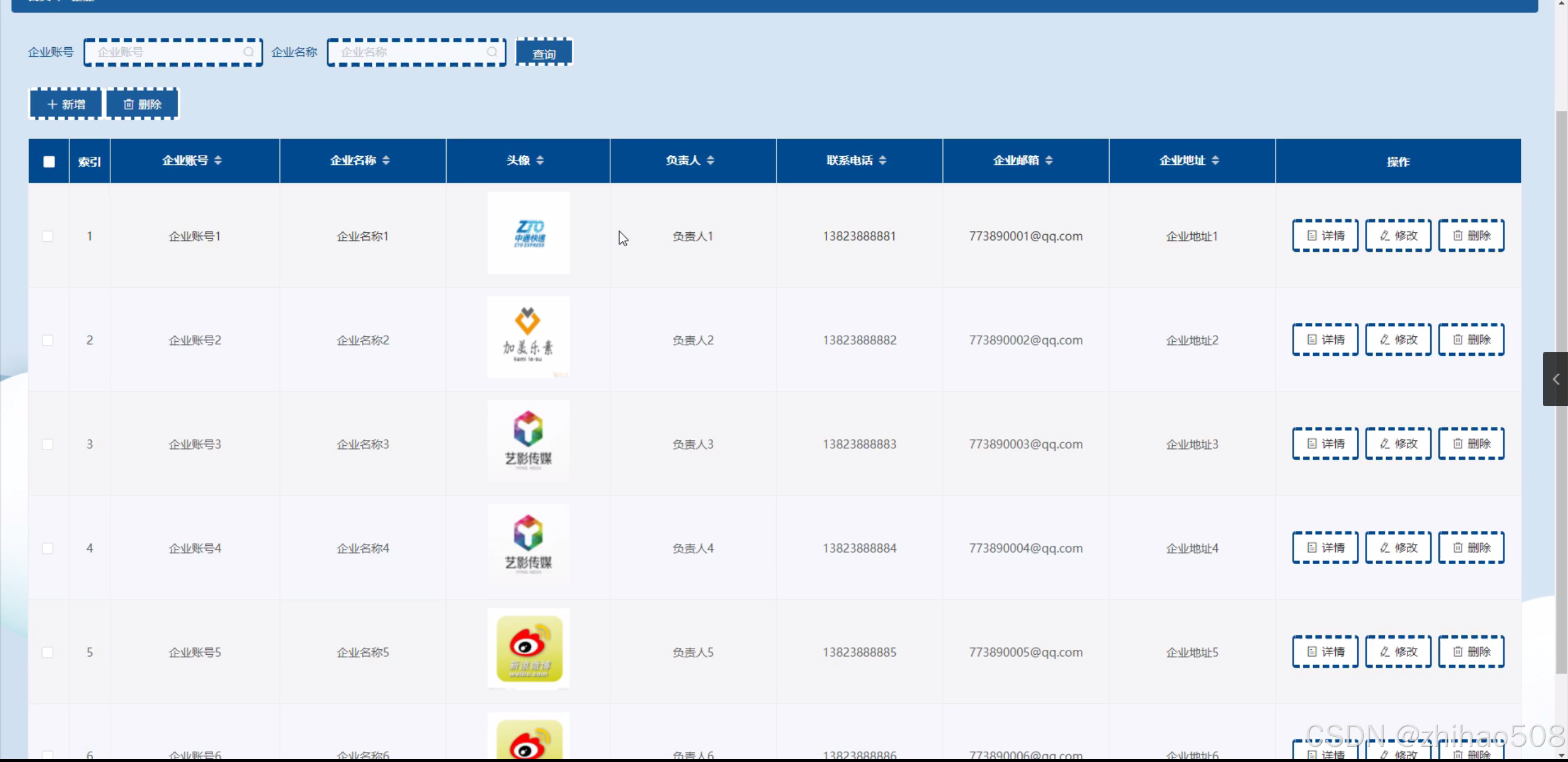Open 详情 for 企业账号4 row
Screen dimensions: 1568x762
pos(1325,548)
